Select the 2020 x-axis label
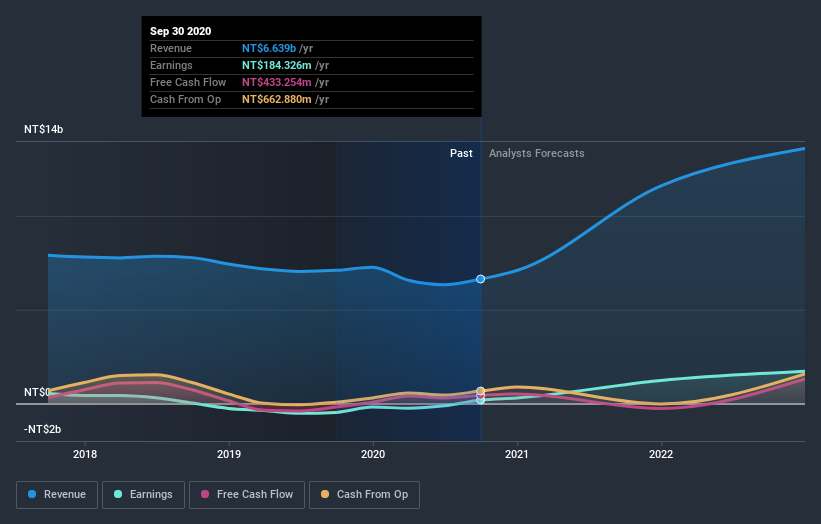The height and width of the screenshot is (524, 821). tap(373, 454)
